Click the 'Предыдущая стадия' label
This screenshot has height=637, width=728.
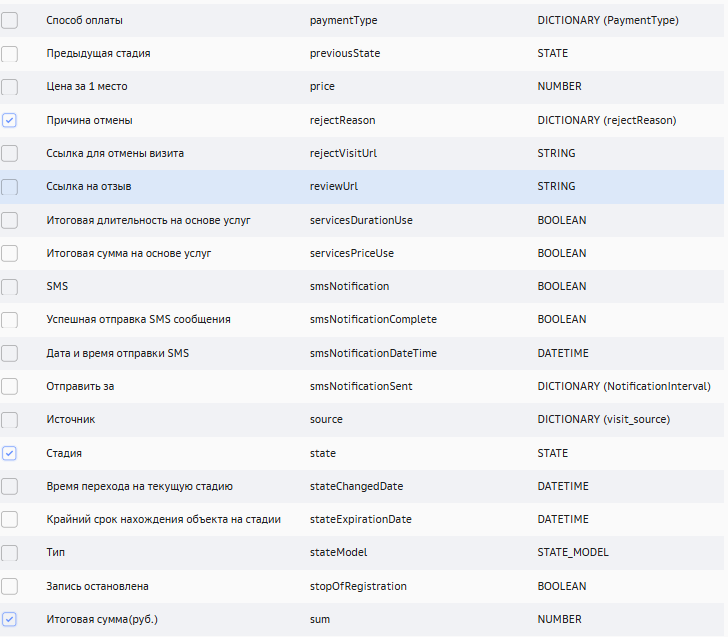tap(98, 53)
